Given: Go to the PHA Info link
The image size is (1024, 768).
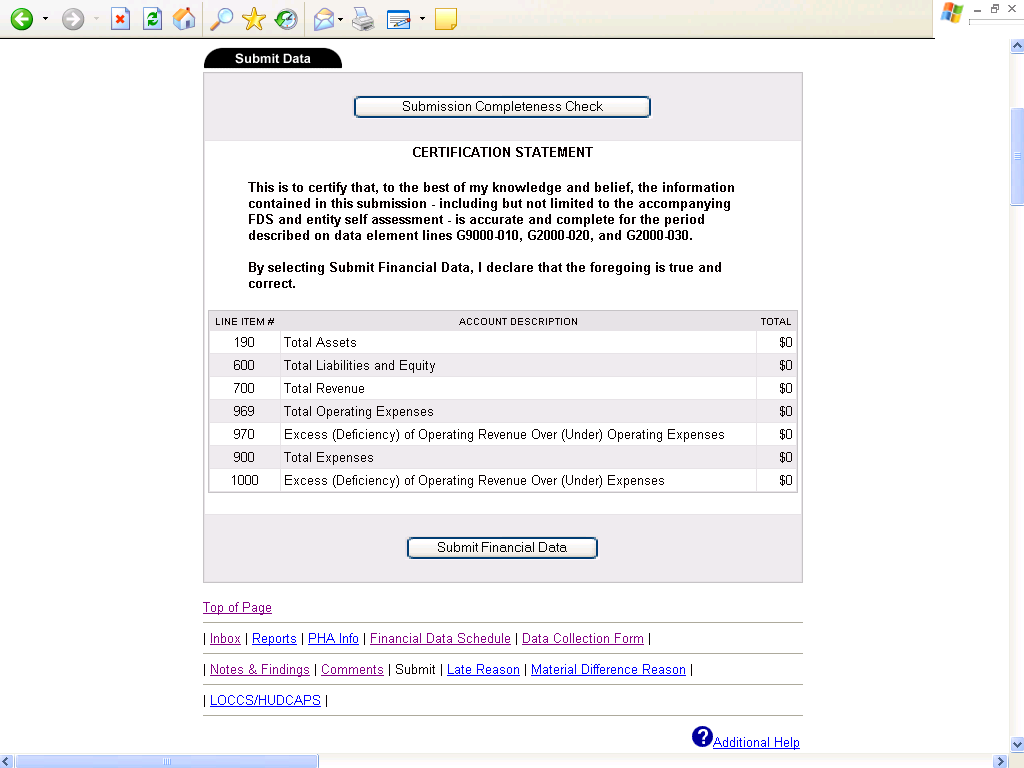Looking at the screenshot, I should [333, 638].
